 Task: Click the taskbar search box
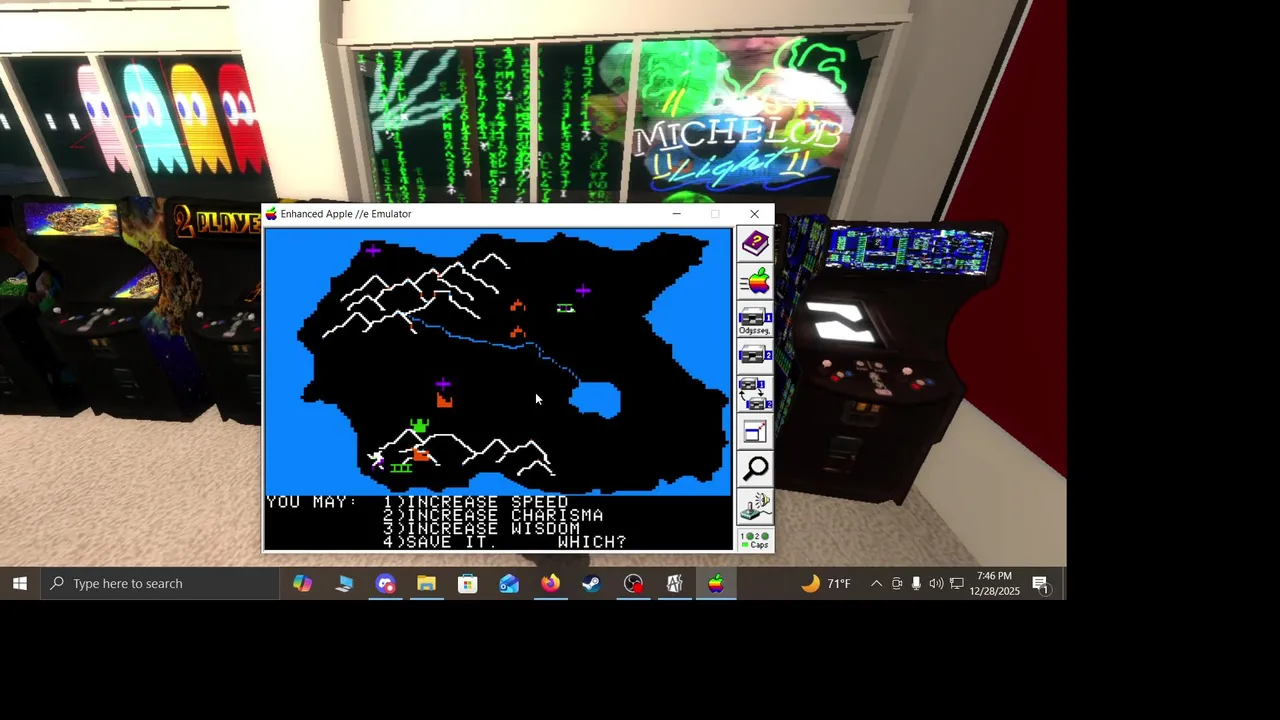(160, 583)
